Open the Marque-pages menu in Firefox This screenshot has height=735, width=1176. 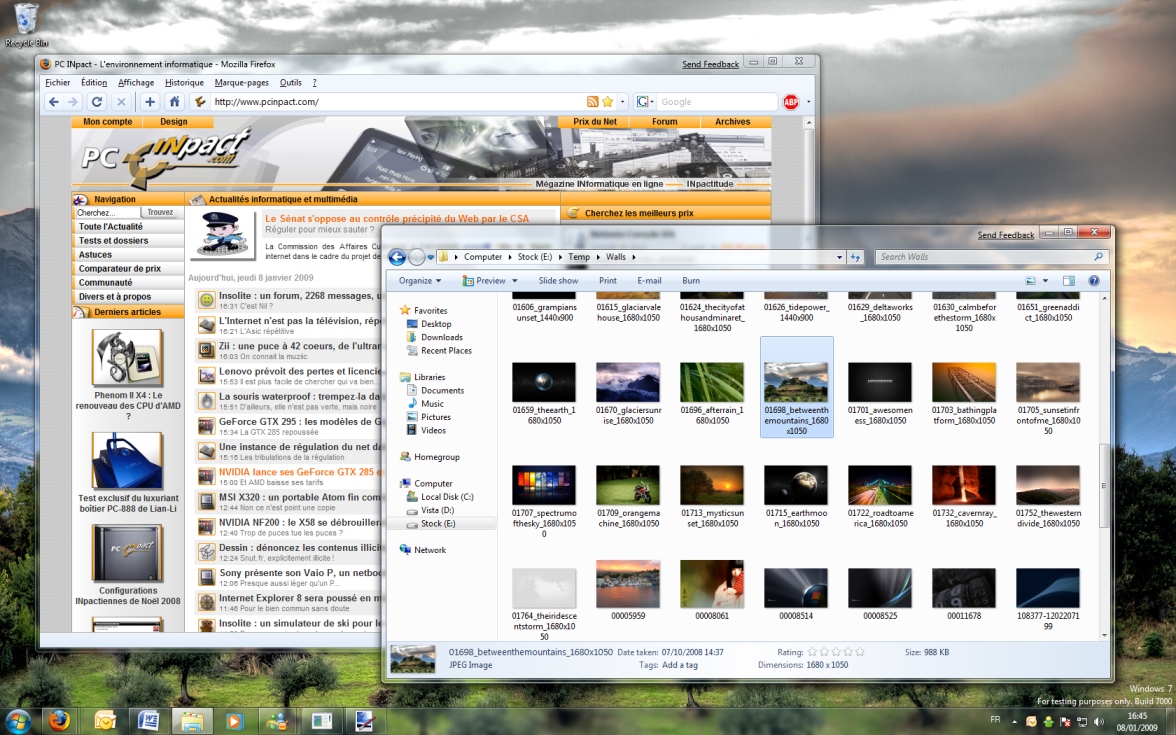[242, 82]
